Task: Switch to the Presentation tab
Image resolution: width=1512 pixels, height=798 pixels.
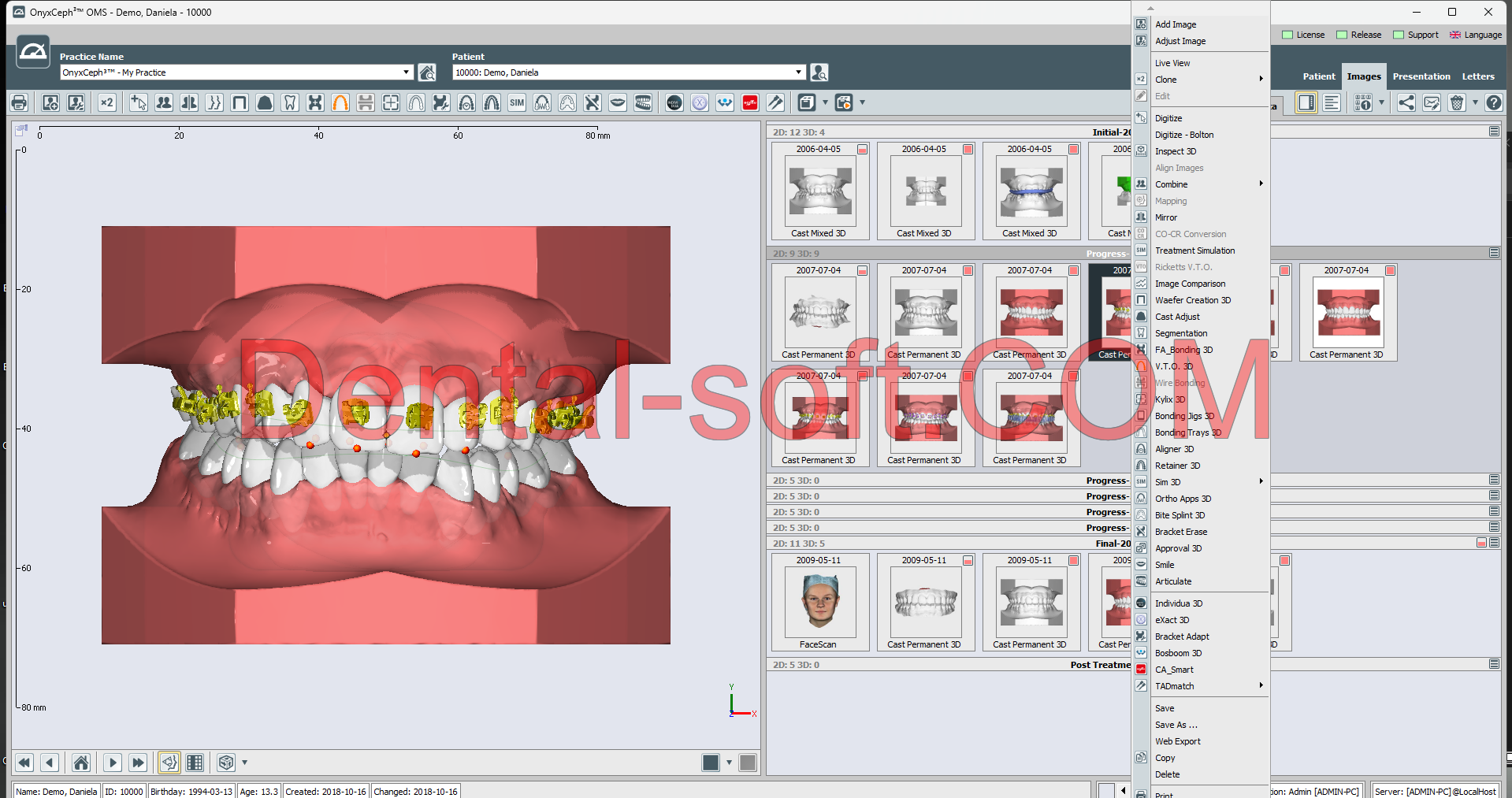Action: 1421,76
